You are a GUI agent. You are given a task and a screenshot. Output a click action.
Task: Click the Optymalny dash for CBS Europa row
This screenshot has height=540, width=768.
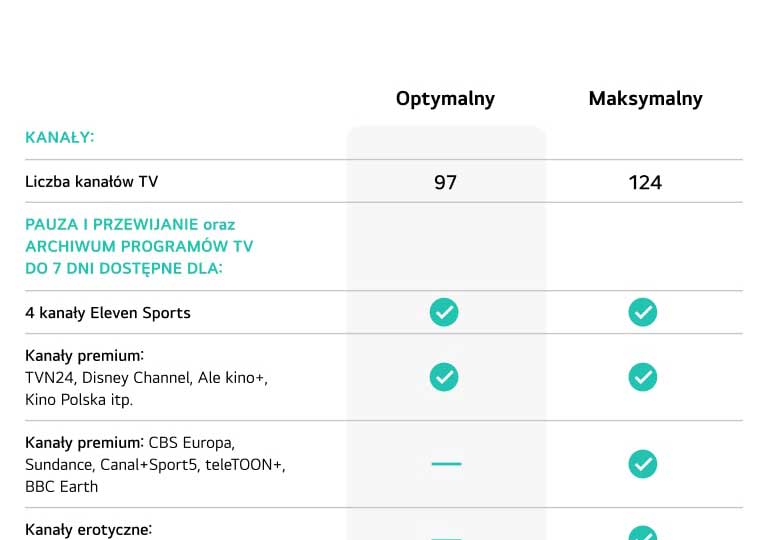(x=446, y=464)
